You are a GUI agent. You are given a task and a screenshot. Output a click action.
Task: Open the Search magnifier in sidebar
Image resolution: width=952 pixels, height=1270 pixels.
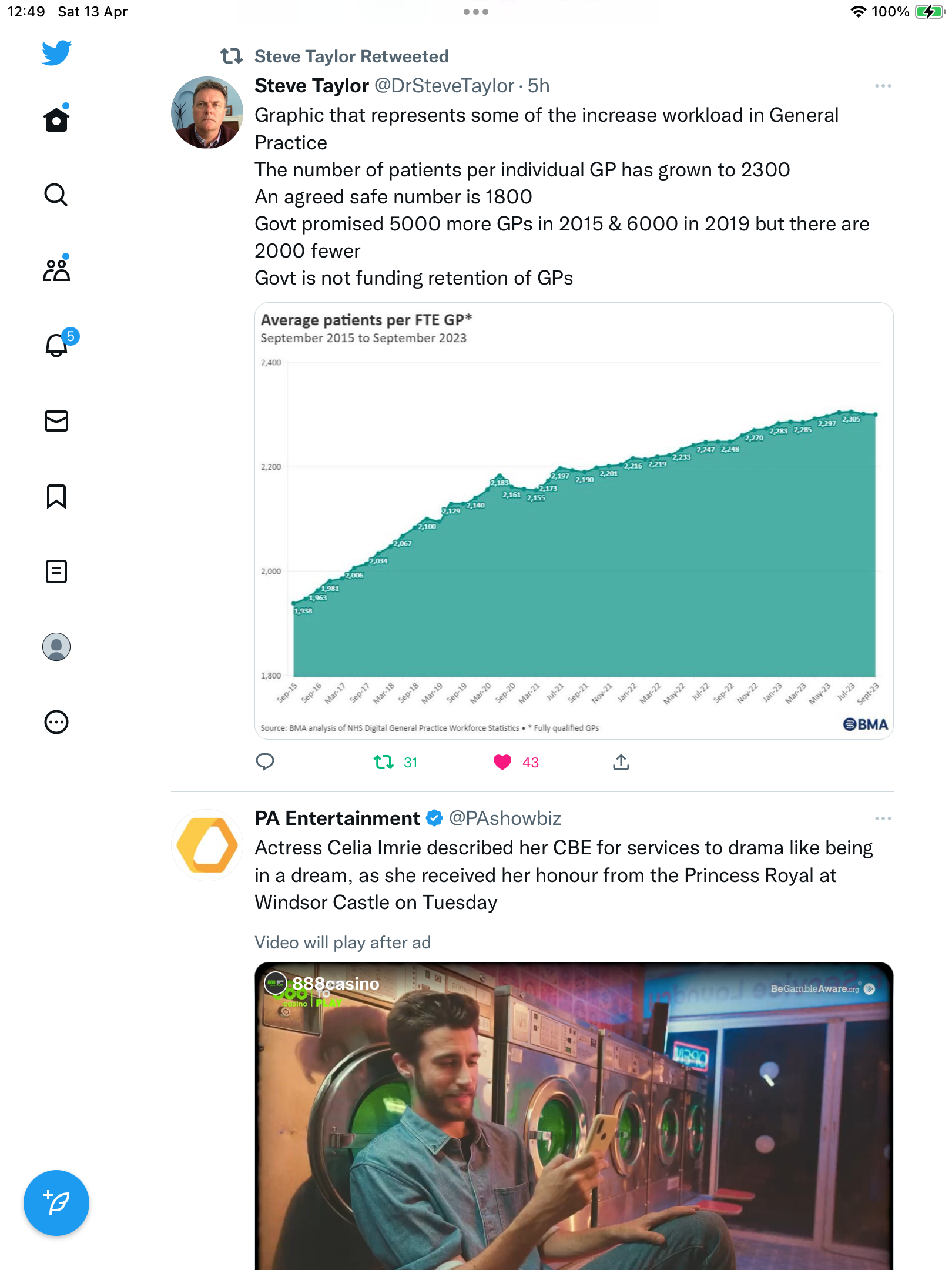[56, 195]
